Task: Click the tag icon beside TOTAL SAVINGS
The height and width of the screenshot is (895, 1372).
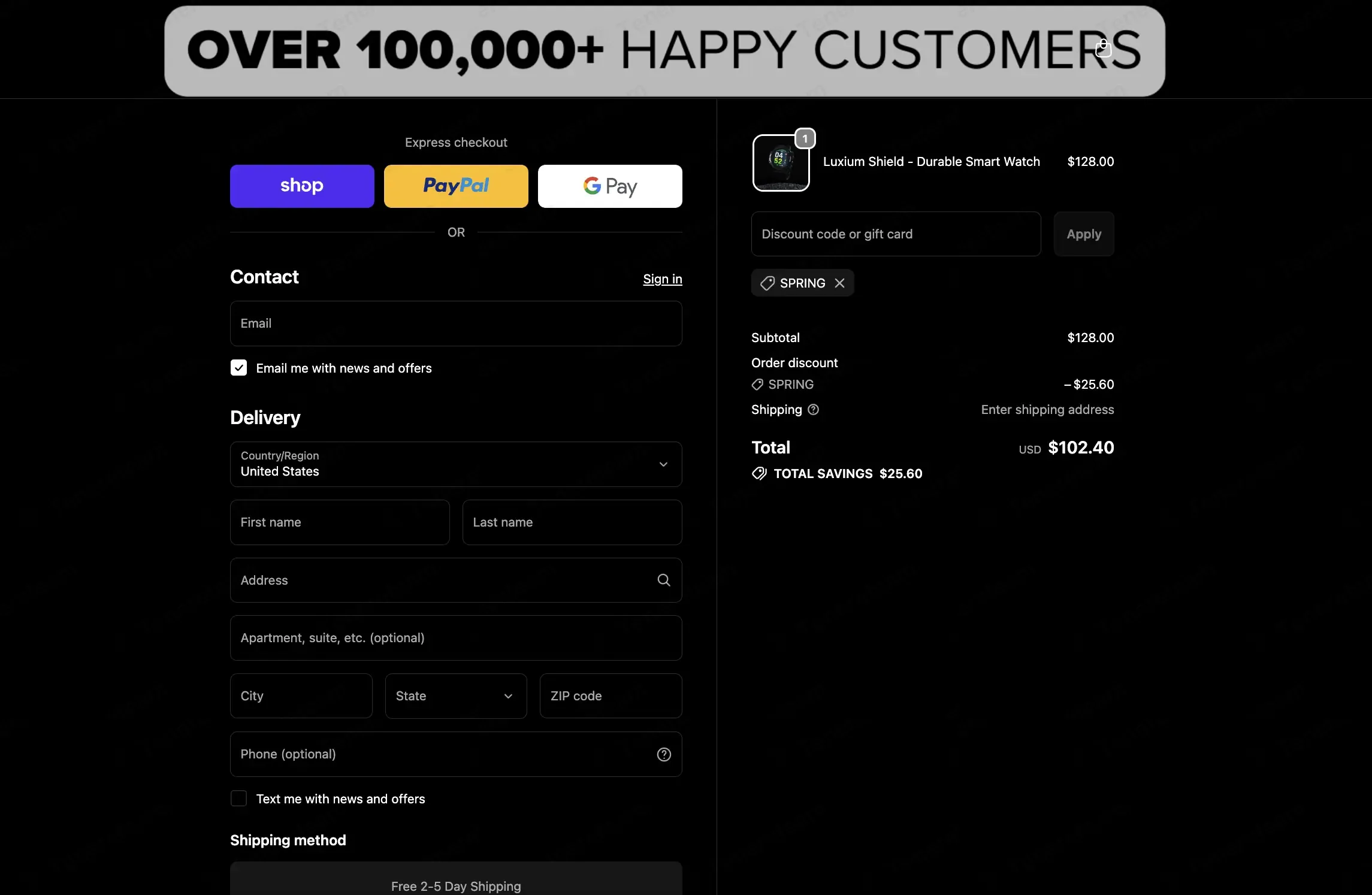Action: tap(759, 474)
